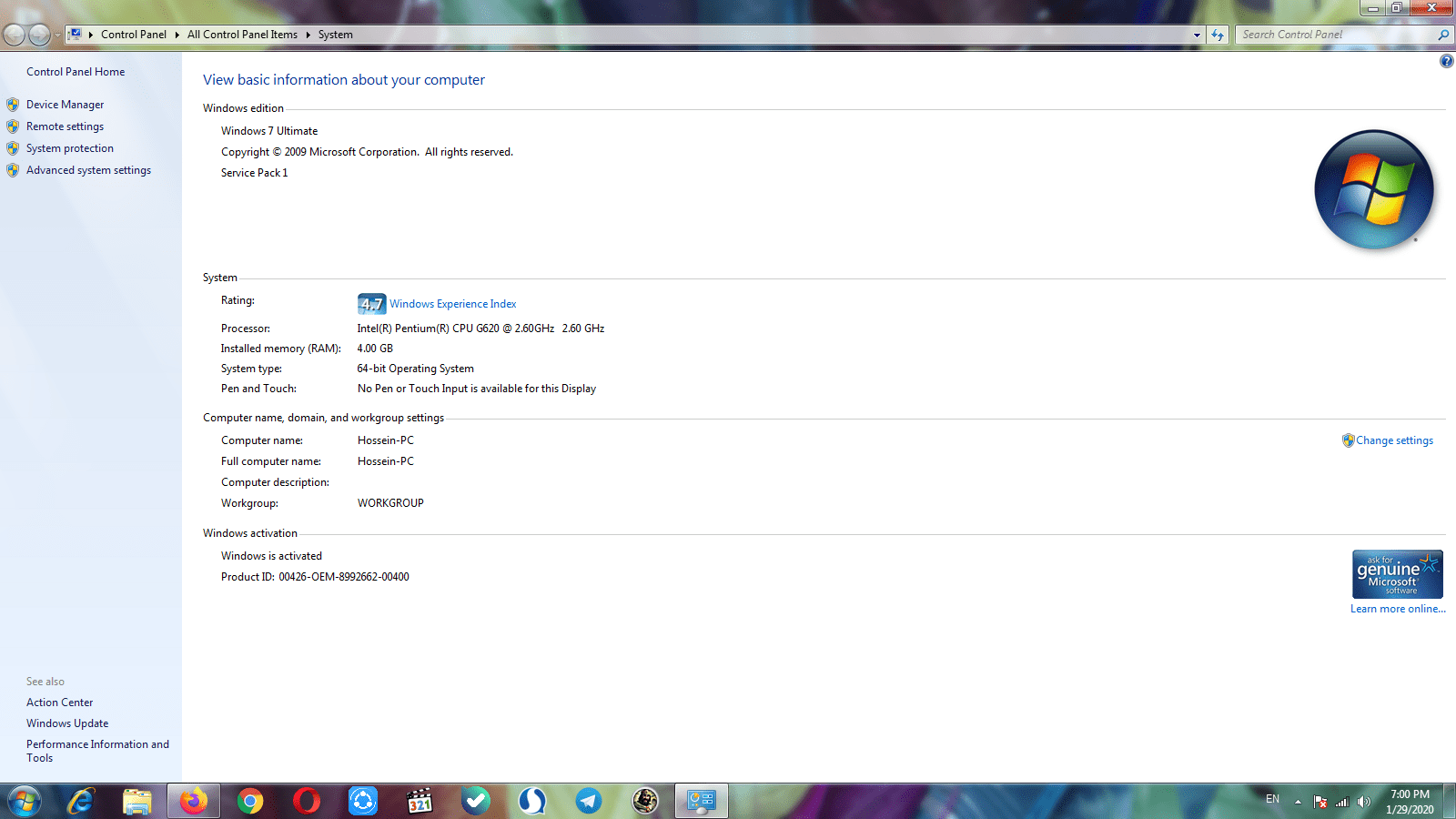1456x819 pixels.
Task: Open Windows Update link
Action: click(x=67, y=723)
